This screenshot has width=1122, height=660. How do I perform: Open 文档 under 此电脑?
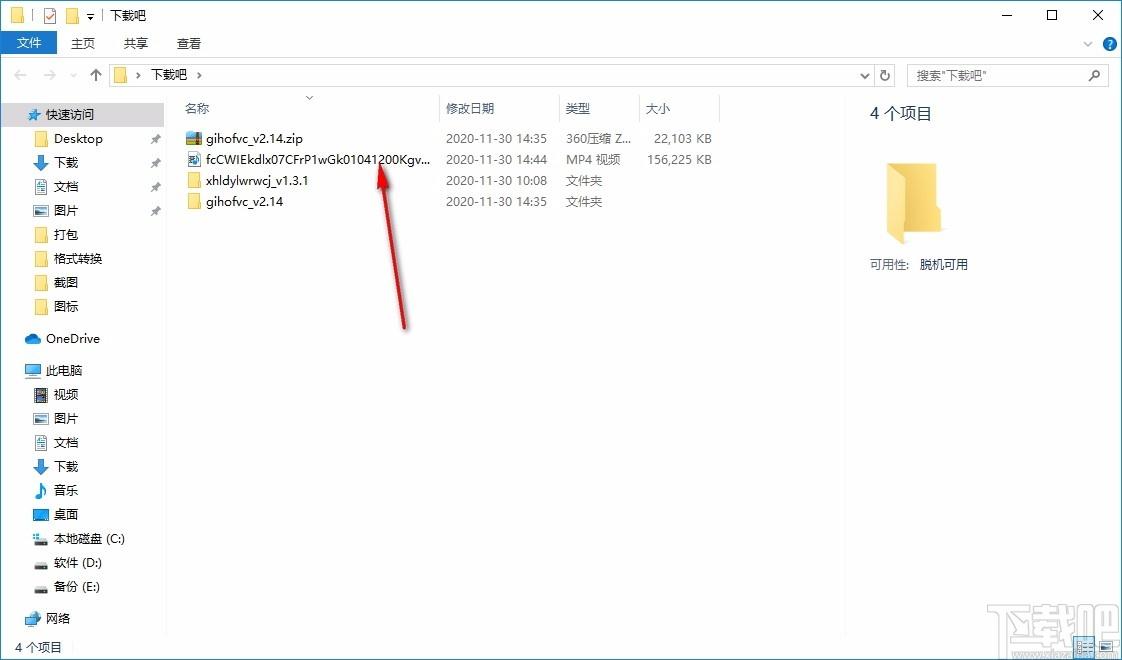pos(66,442)
